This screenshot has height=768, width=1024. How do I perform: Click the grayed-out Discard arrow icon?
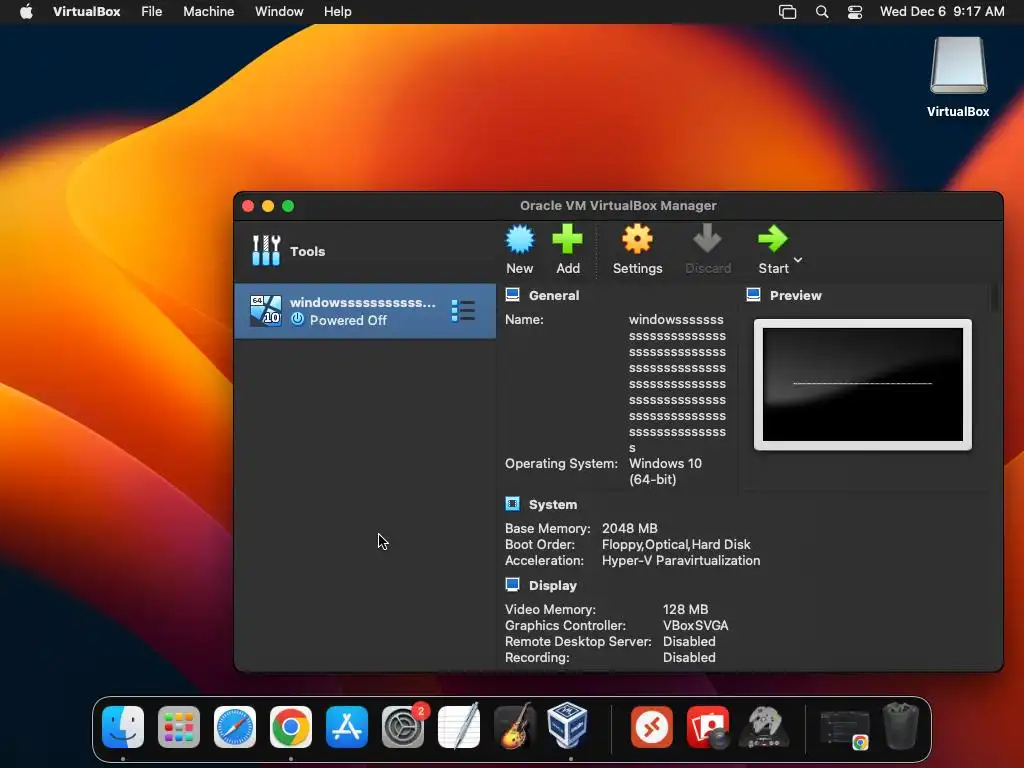tap(707, 240)
